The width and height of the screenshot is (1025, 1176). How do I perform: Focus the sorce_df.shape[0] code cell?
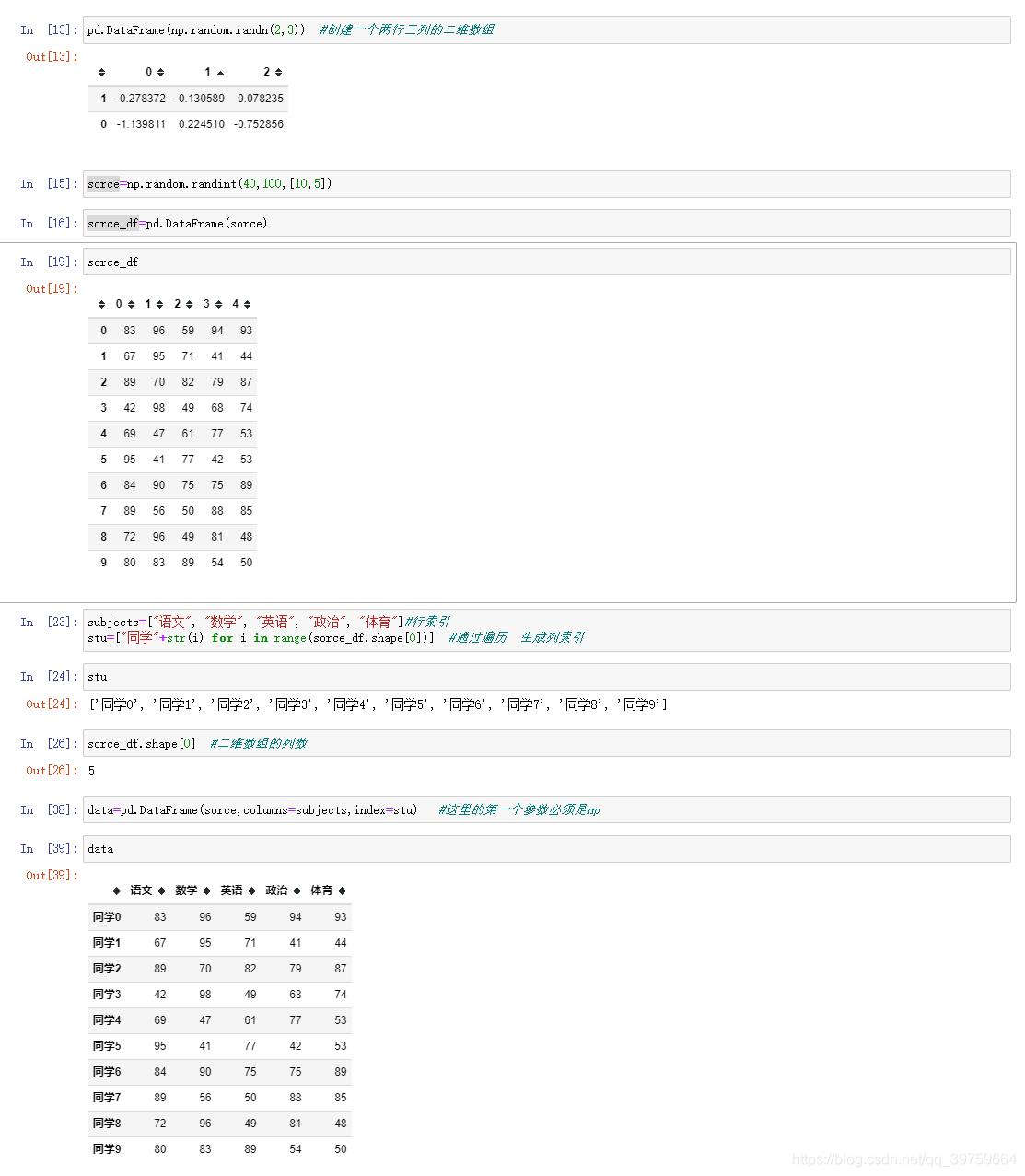pyautogui.click(x=546, y=743)
